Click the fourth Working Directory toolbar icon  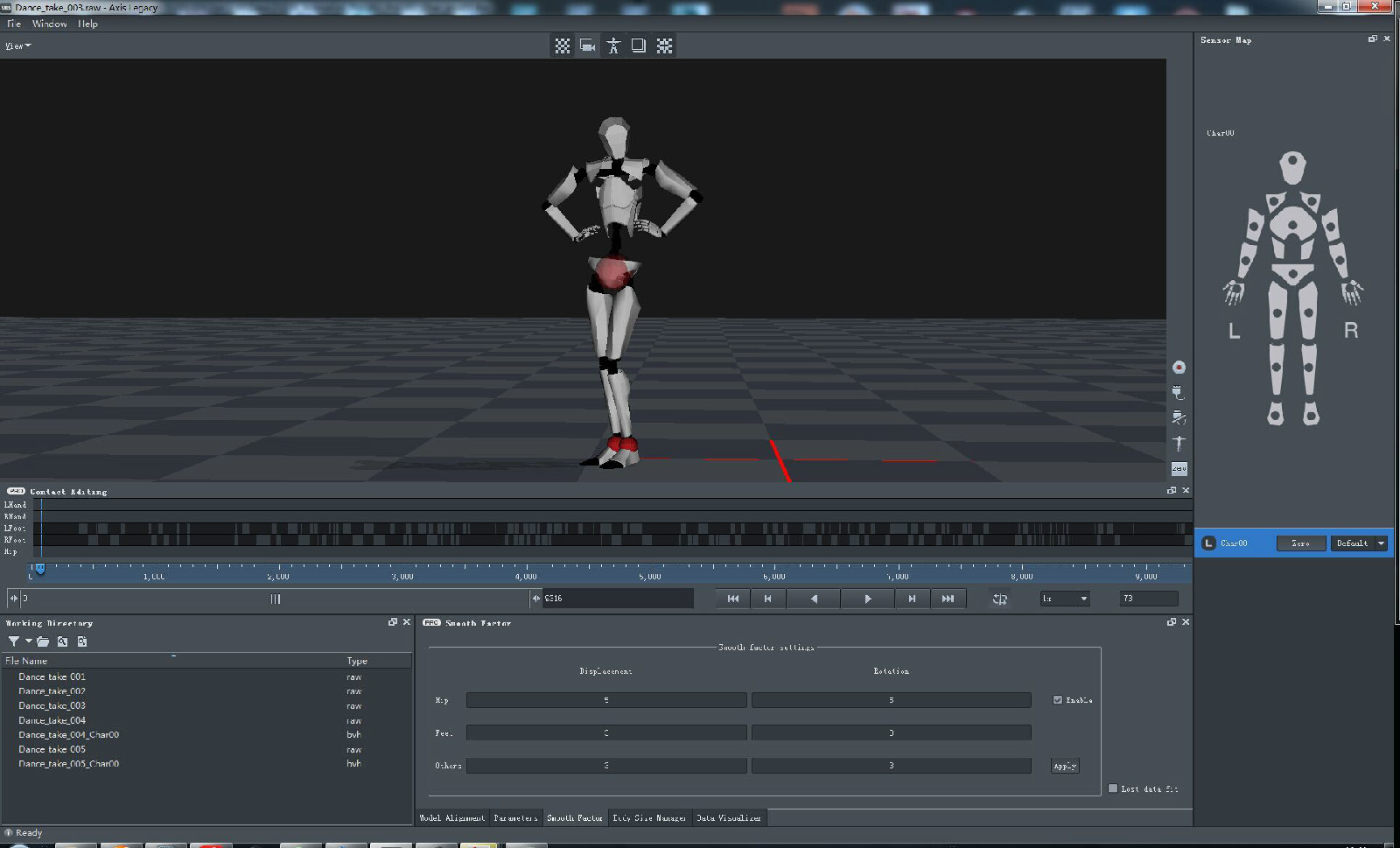click(82, 641)
